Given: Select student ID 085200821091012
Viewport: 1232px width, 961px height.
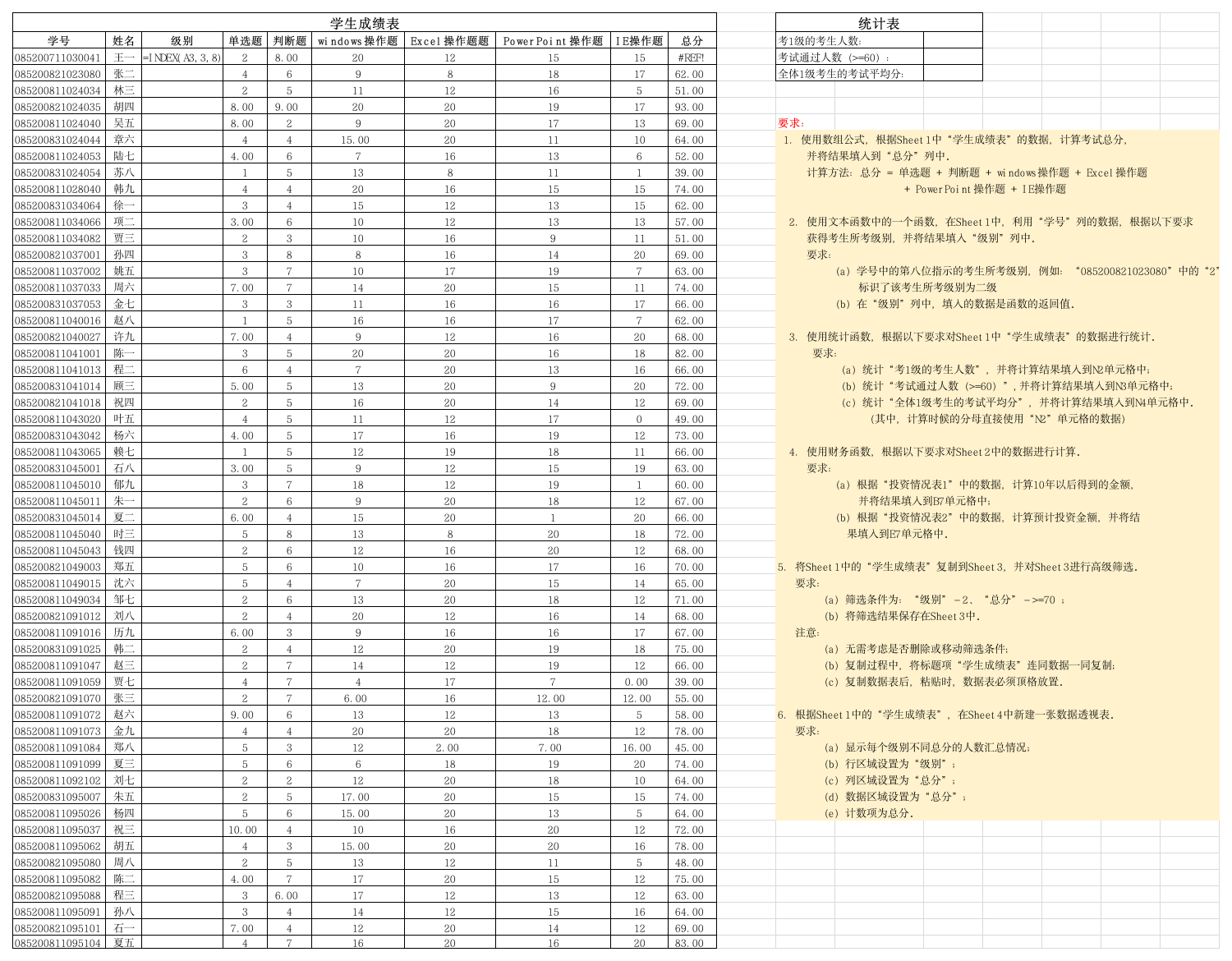Looking at the screenshot, I should (59, 616).
